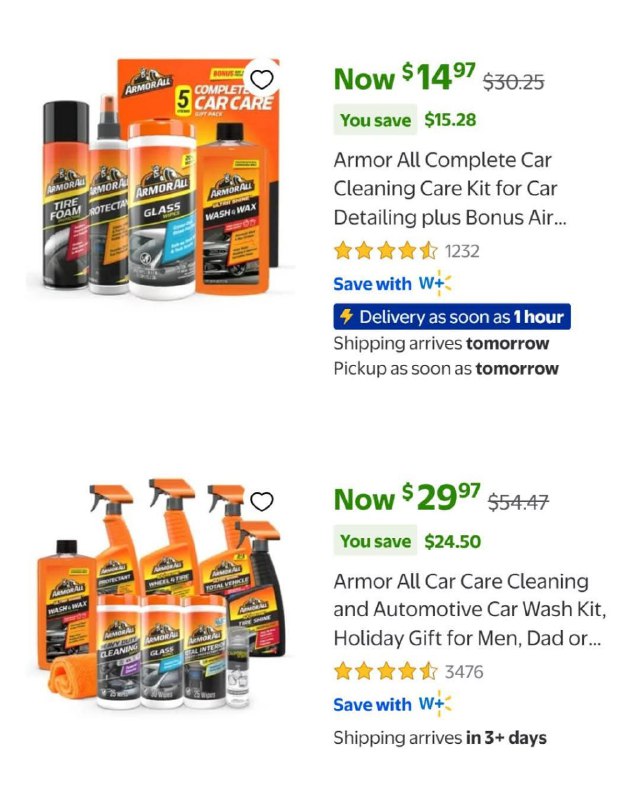
Task: Open Armor All Complete Car Cleaning Care Kit title
Action: 450,189
